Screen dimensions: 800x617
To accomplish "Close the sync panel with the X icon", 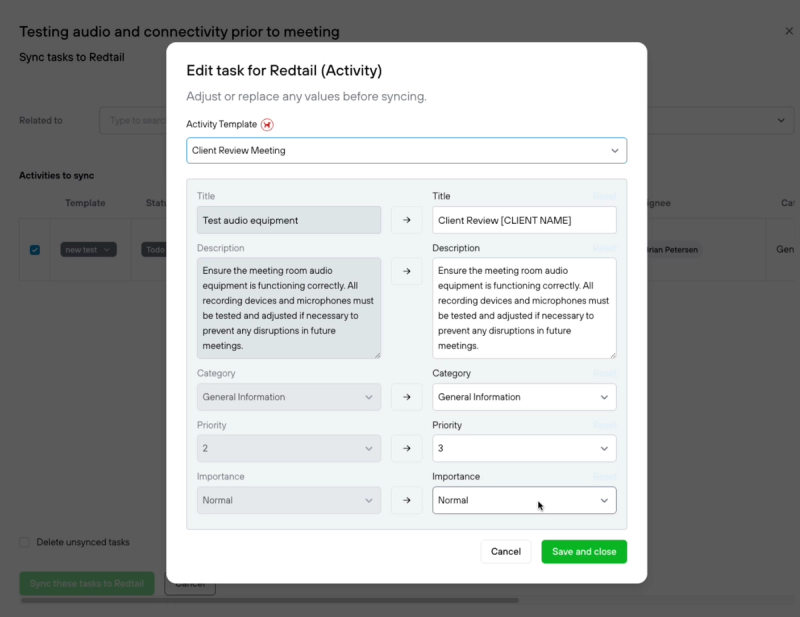I will point(789,31).
